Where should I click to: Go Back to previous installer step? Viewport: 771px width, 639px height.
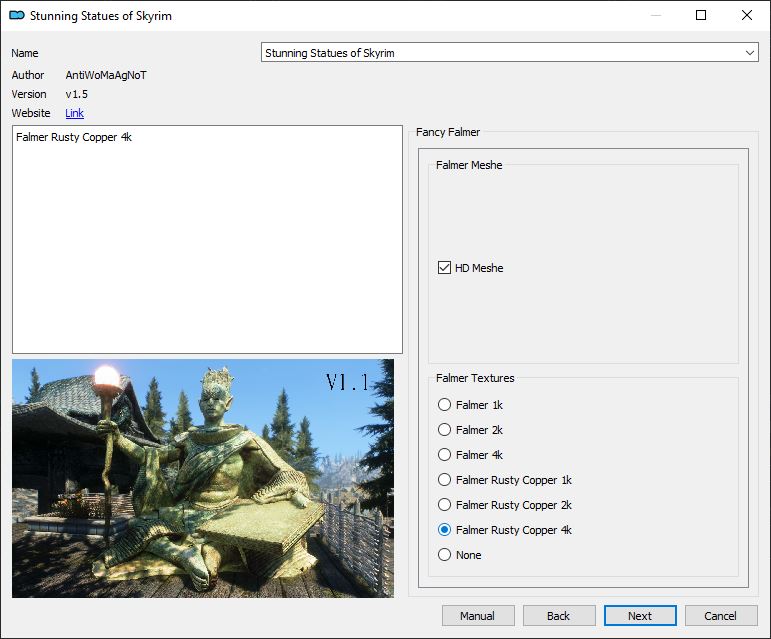[559, 616]
